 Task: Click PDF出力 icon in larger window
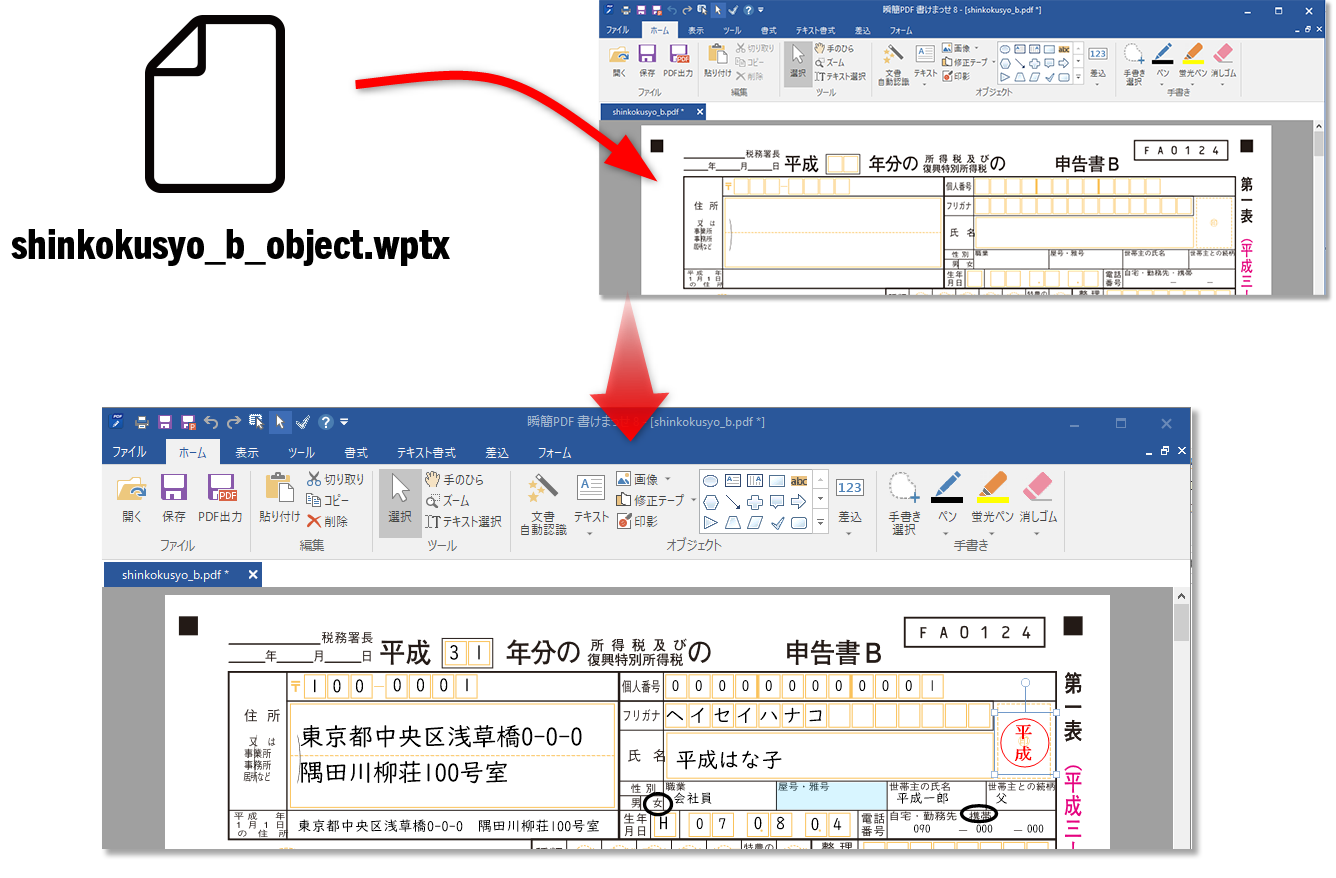pos(221,499)
